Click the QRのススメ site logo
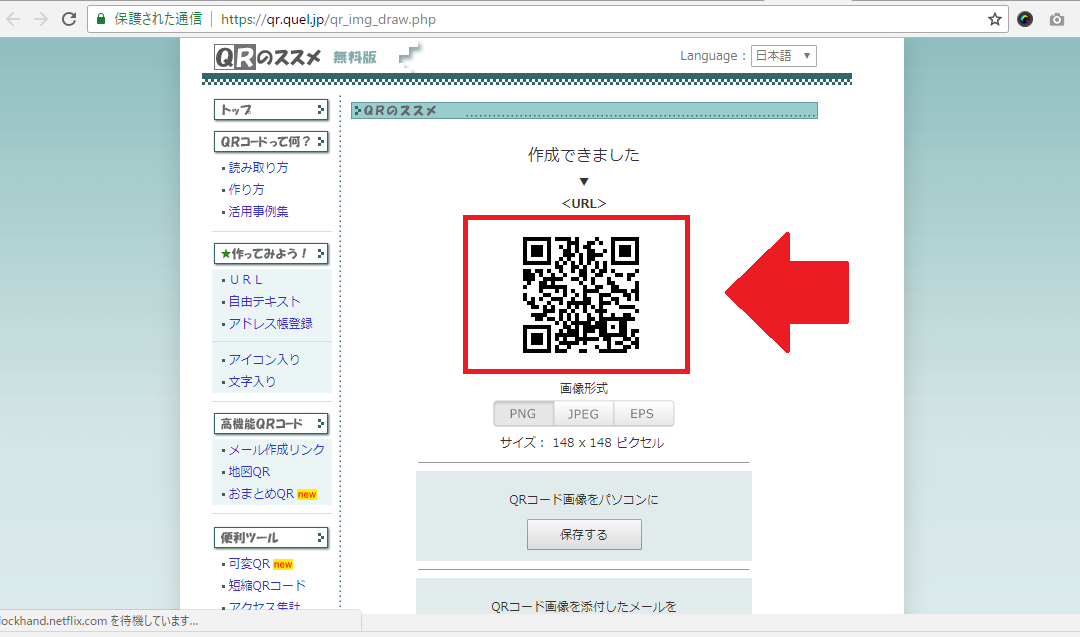Screen dimensions: 1080x637 (268, 57)
